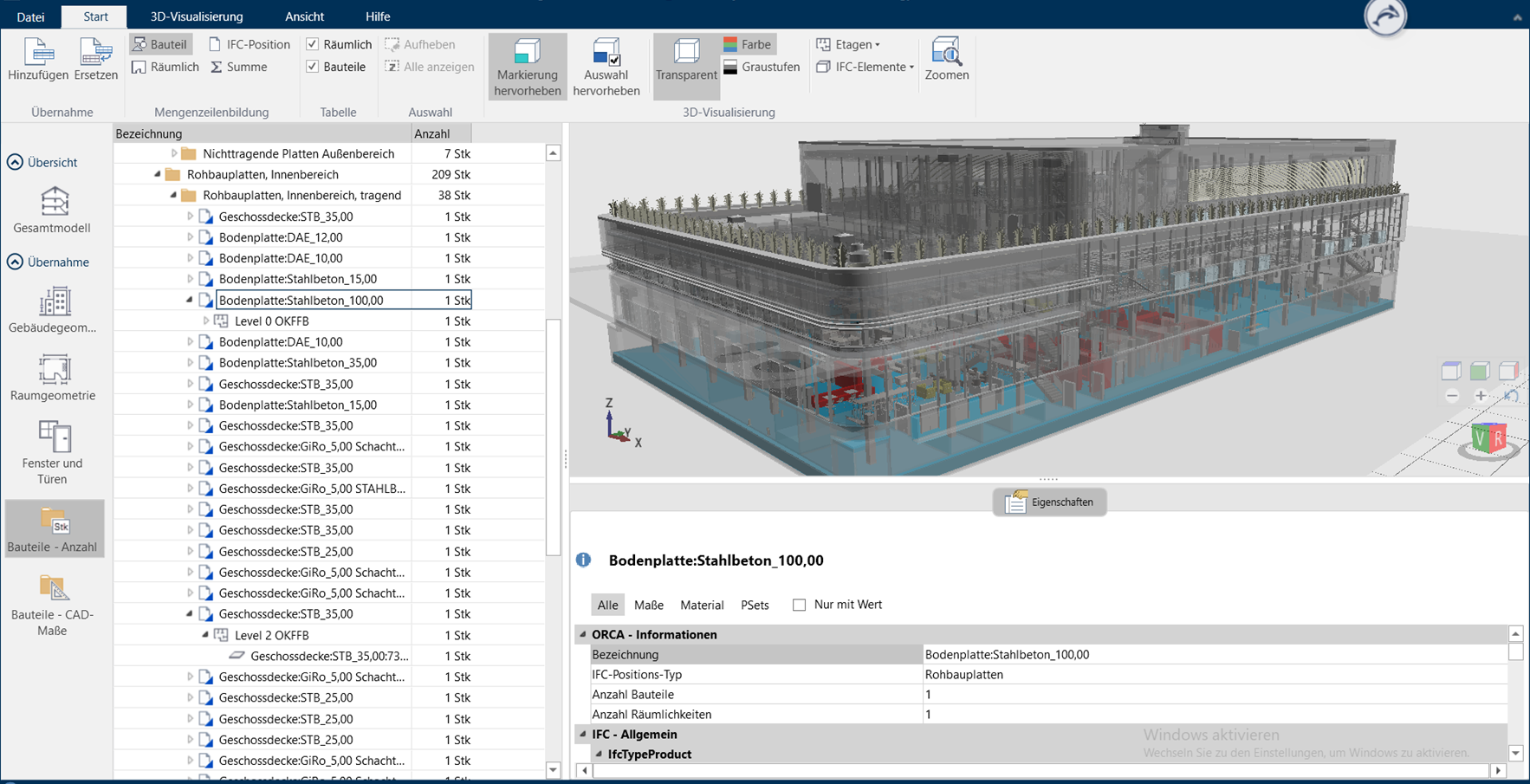Click the Hinzufügen icon in the ribbon
The width and height of the screenshot is (1530, 784).
pyautogui.click(x=38, y=54)
